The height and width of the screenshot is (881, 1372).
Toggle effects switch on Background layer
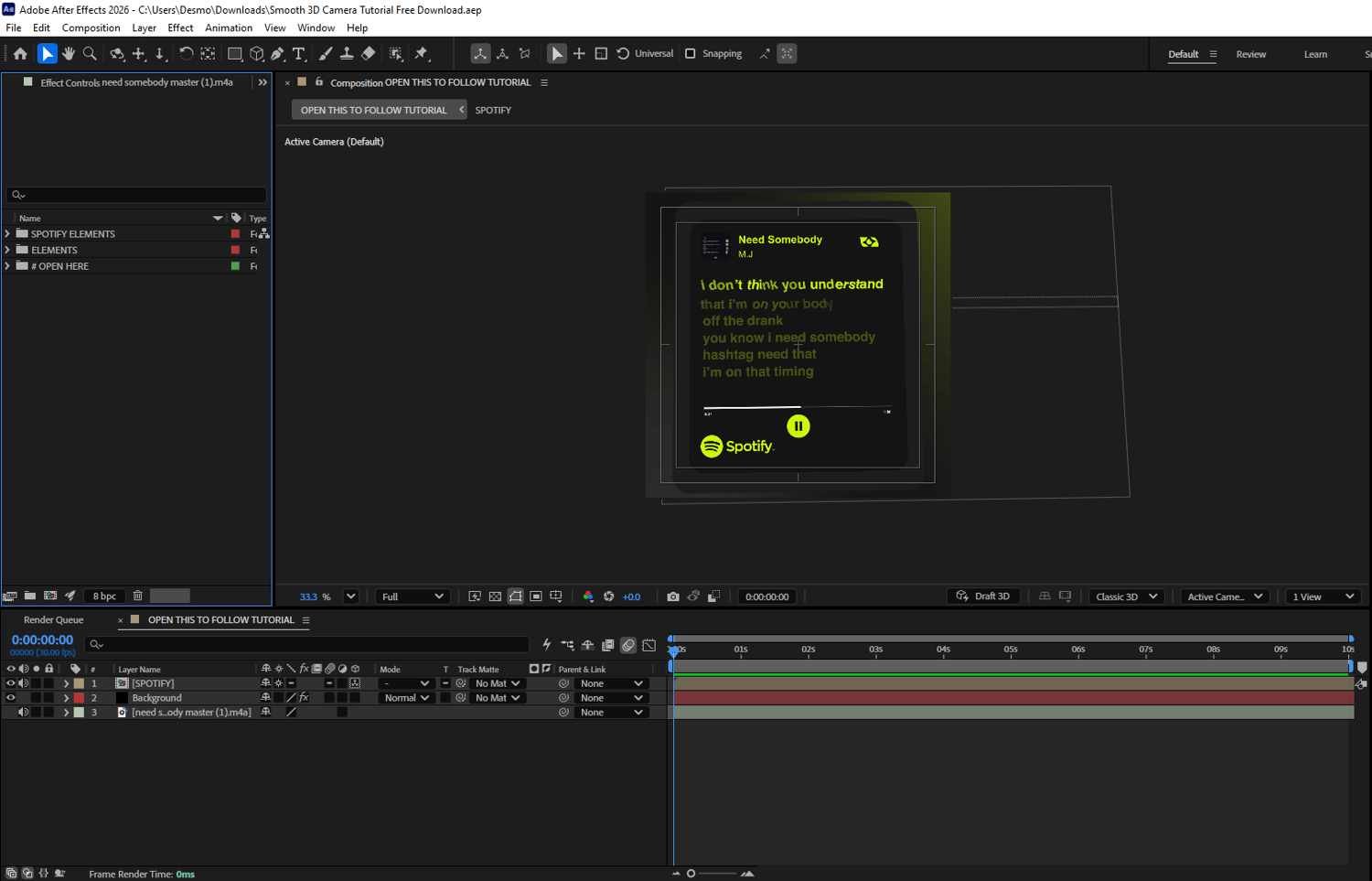pyautogui.click(x=304, y=698)
